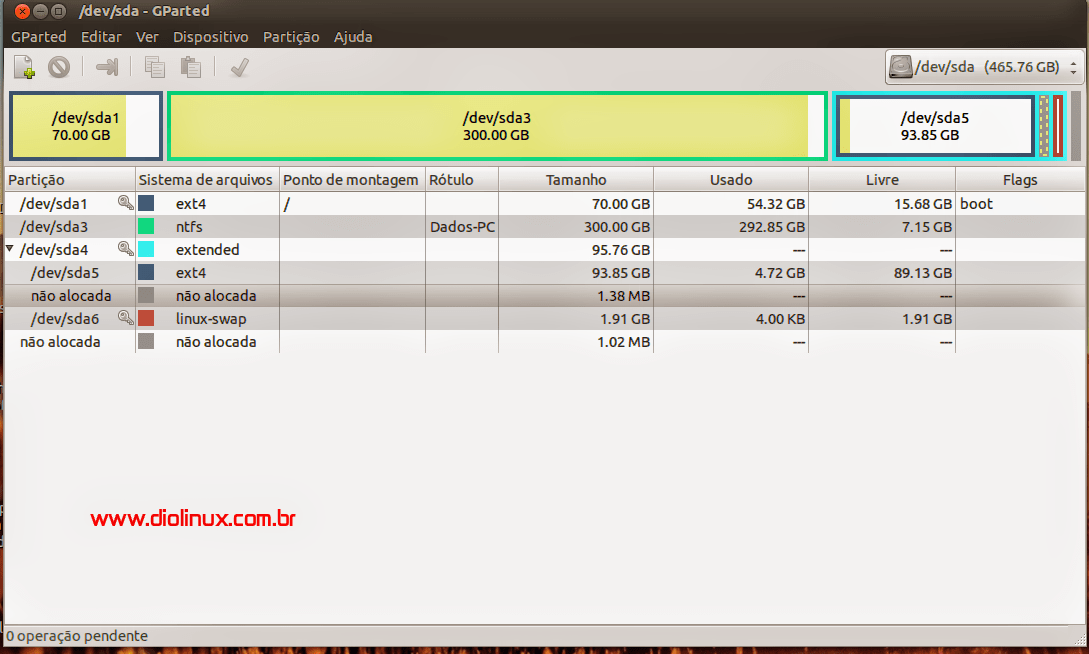Open the /dev/sda device selector dropdown
The width and height of the screenshot is (1089, 654).
click(x=984, y=68)
